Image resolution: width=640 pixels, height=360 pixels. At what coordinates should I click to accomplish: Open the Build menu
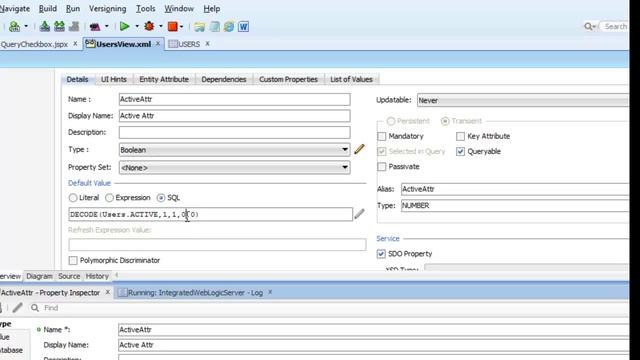[x=48, y=9]
